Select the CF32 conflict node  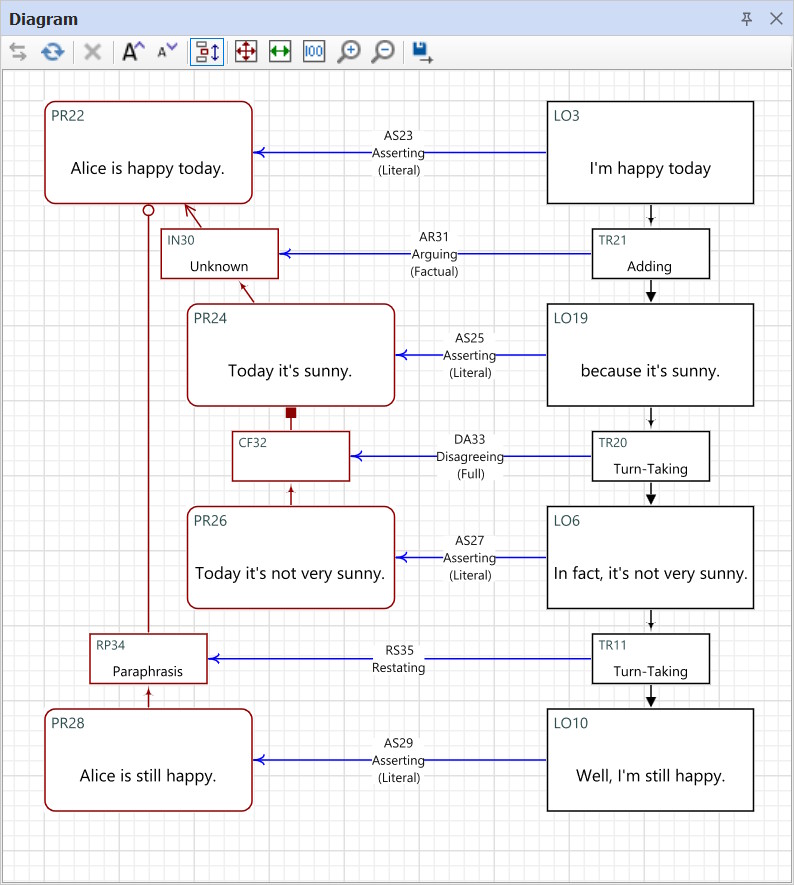291,456
